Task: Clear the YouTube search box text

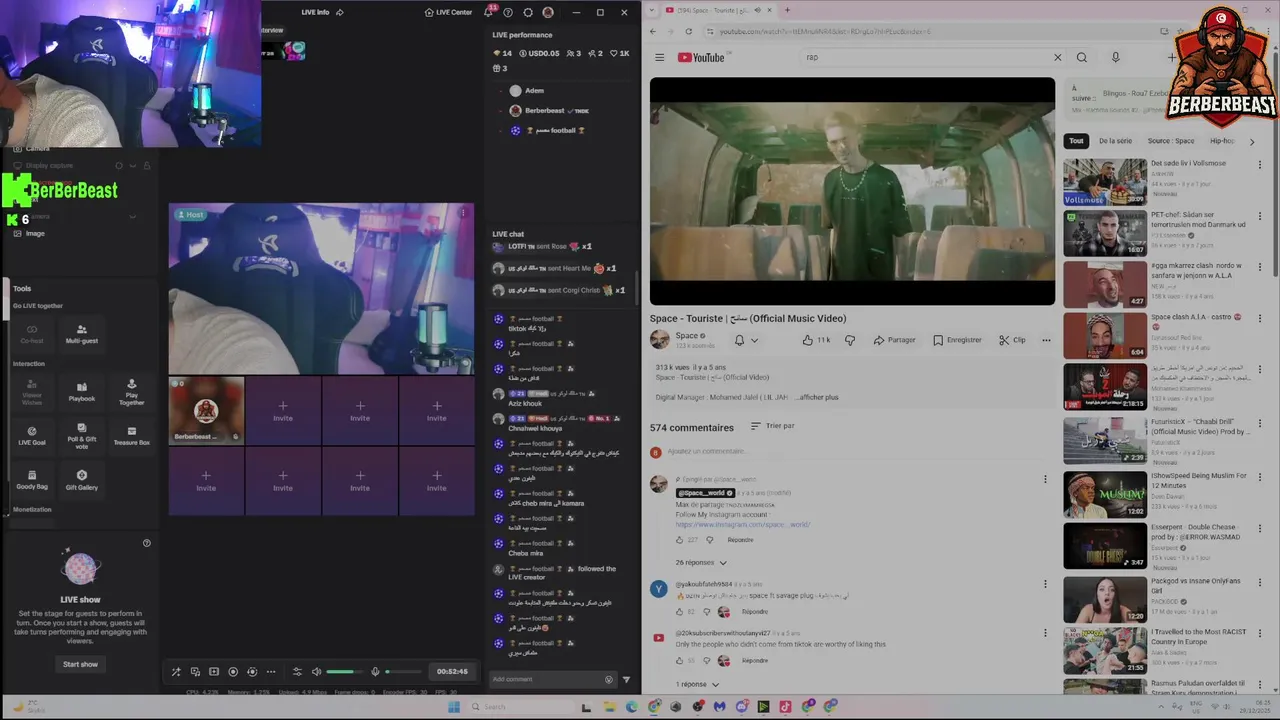Action: click(1057, 57)
